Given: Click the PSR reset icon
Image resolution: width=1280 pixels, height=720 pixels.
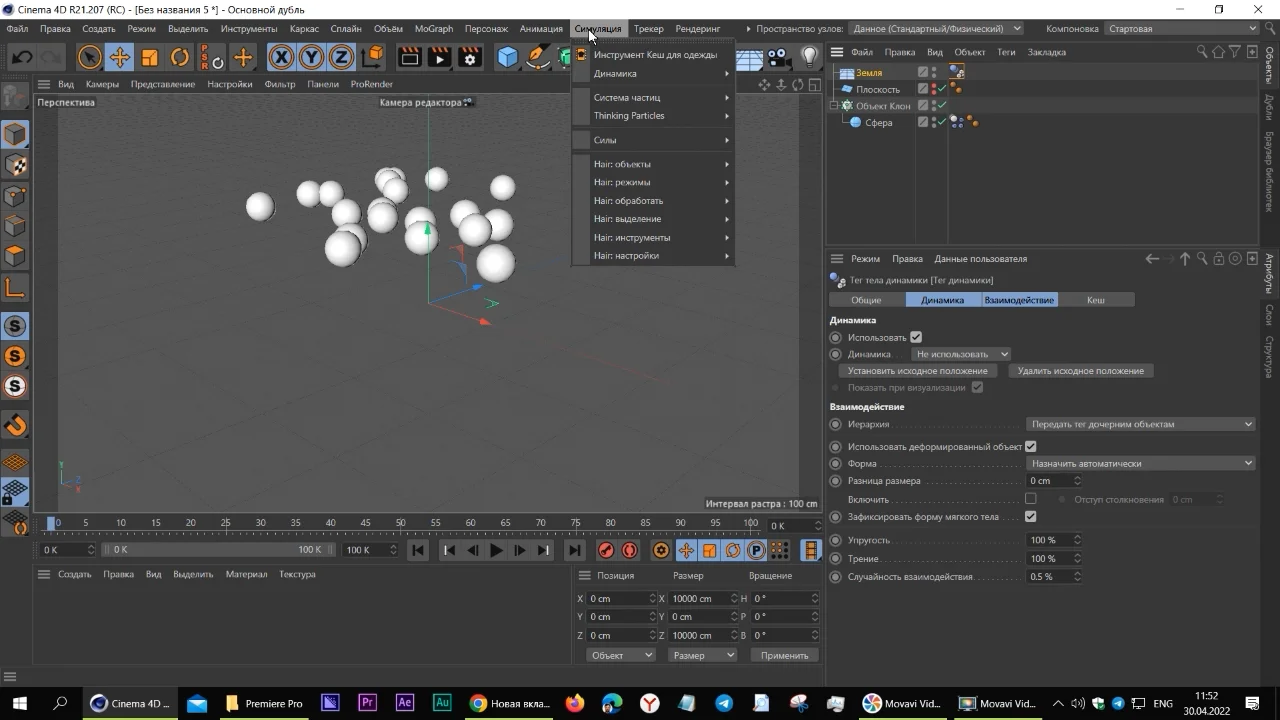Looking at the screenshot, I should point(211,58).
